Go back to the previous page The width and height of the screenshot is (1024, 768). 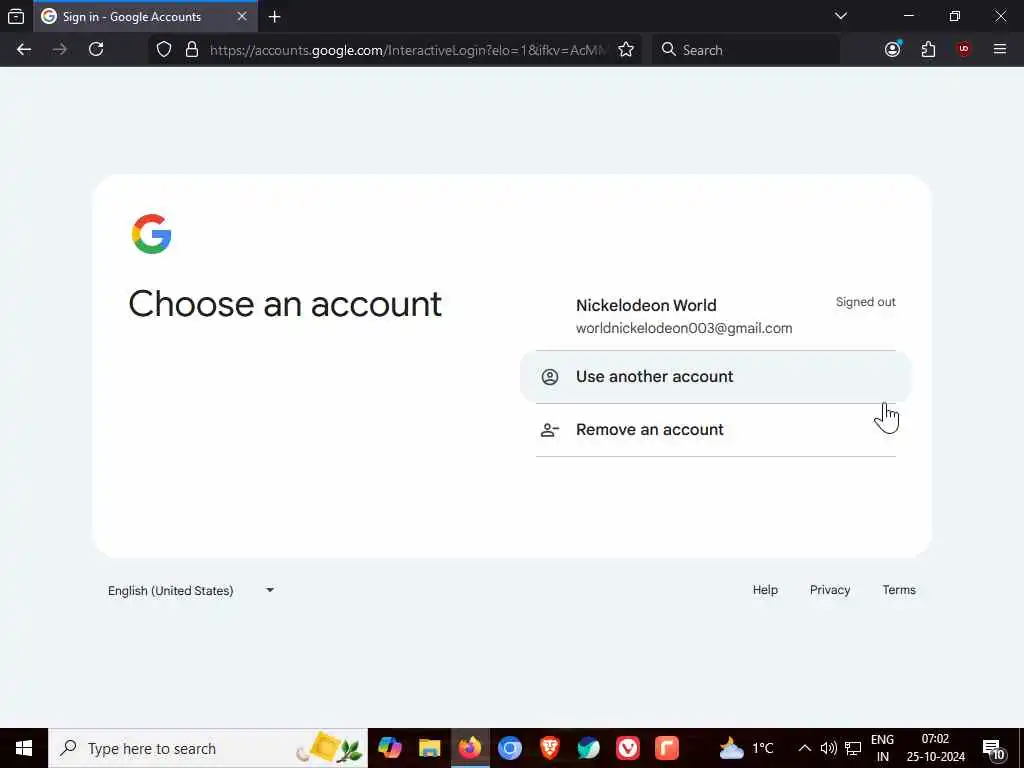click(x=24, y=50)
